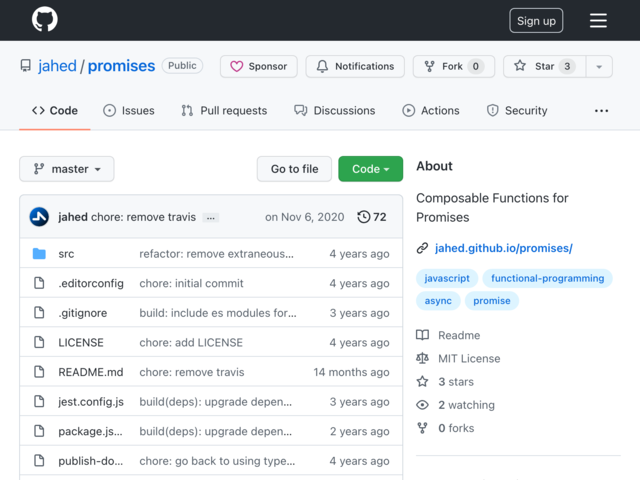Viewport: 640px width, 480px height.
Task: Open the src folder icon
Action: [x=39, y=253]
